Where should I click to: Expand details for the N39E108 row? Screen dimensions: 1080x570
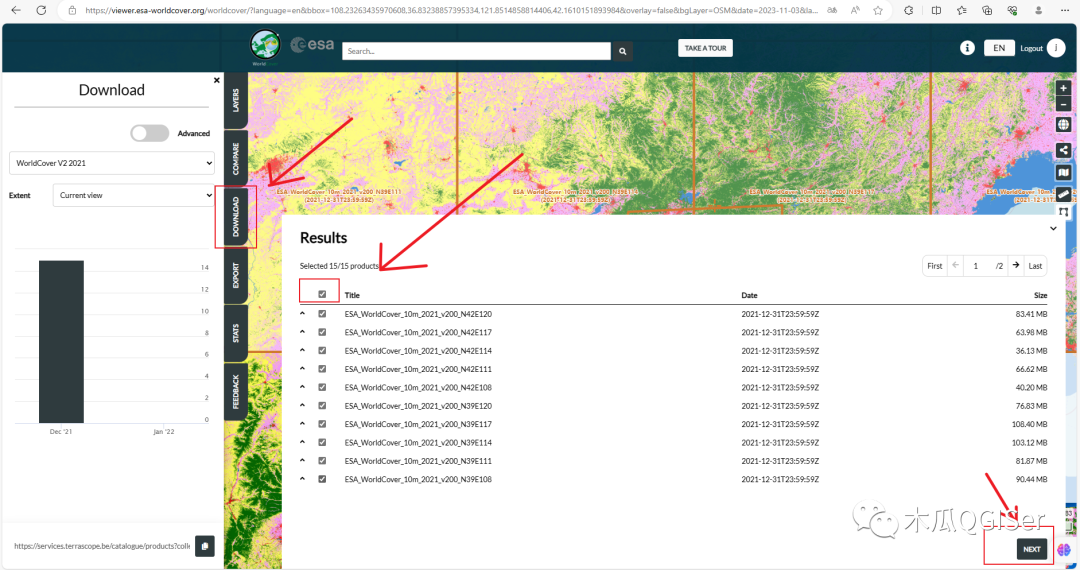pos(302,478)
